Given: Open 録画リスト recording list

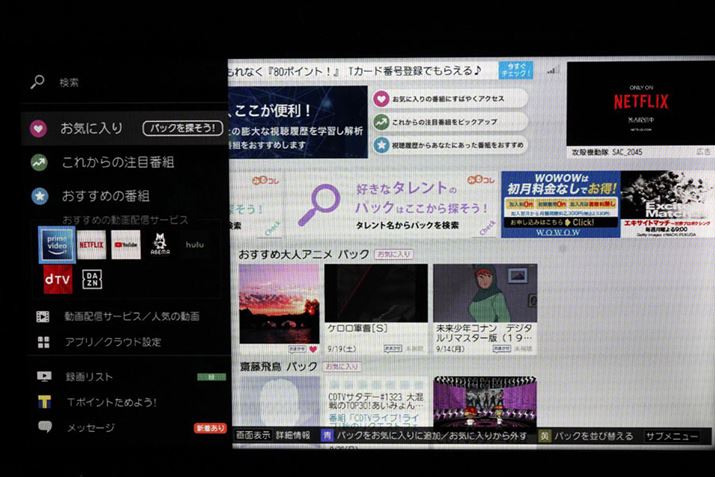Looking at the screenshot, I should 88,377.
